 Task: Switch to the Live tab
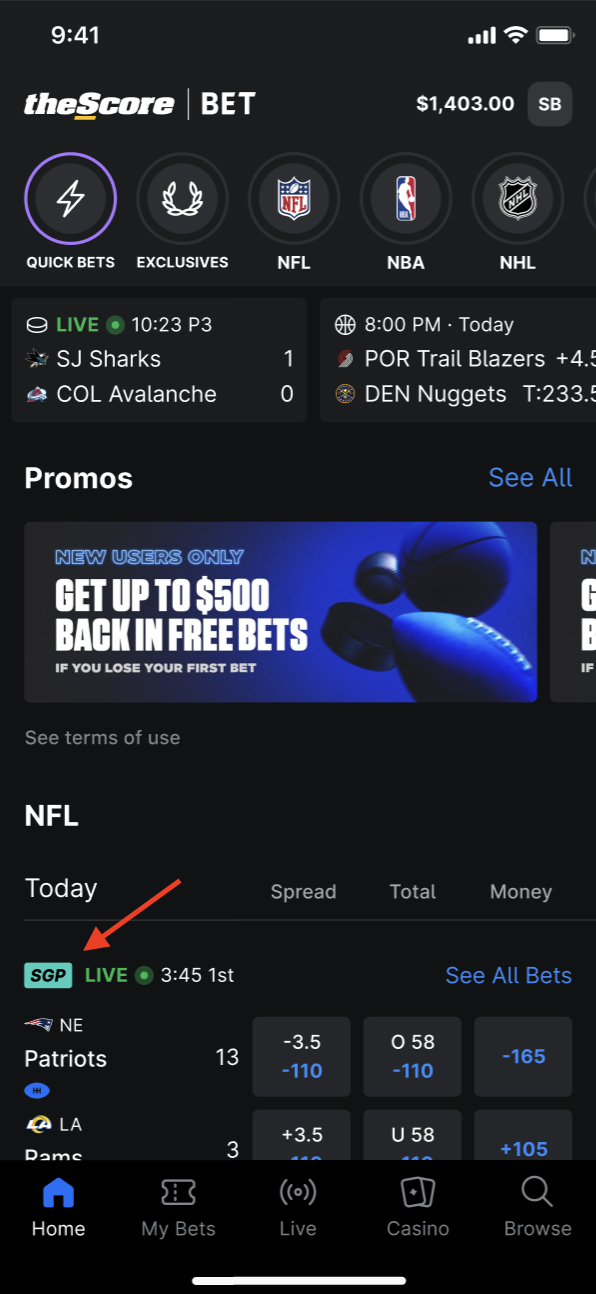tap(298, 1208)
